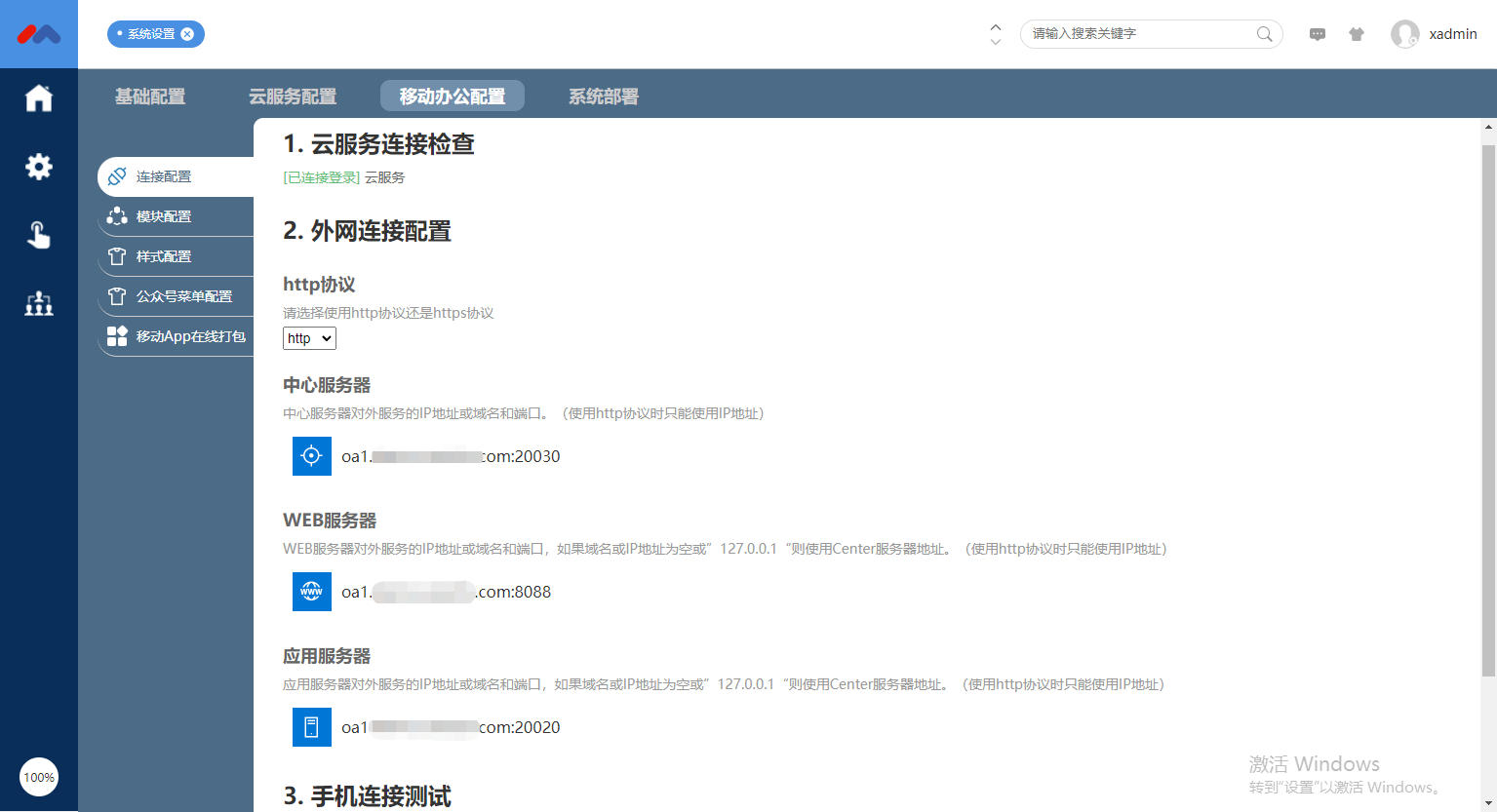Open the organization chart icon in the sidebar
This screenshot has height=812, width=1497.
tap(39, 303)
